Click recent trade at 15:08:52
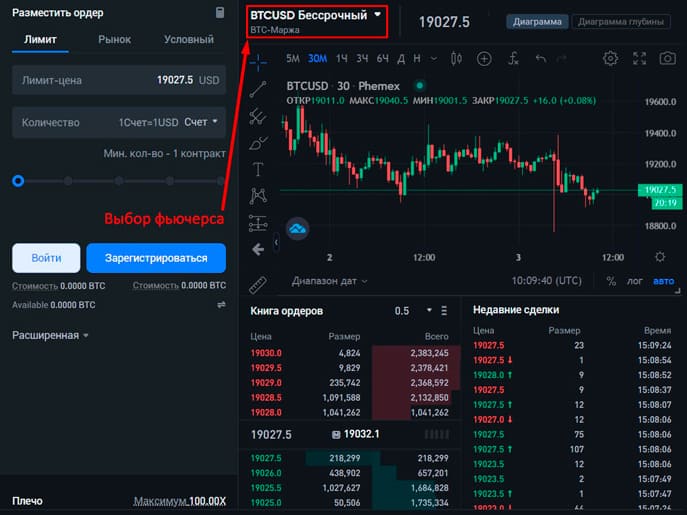 point(572,375)
